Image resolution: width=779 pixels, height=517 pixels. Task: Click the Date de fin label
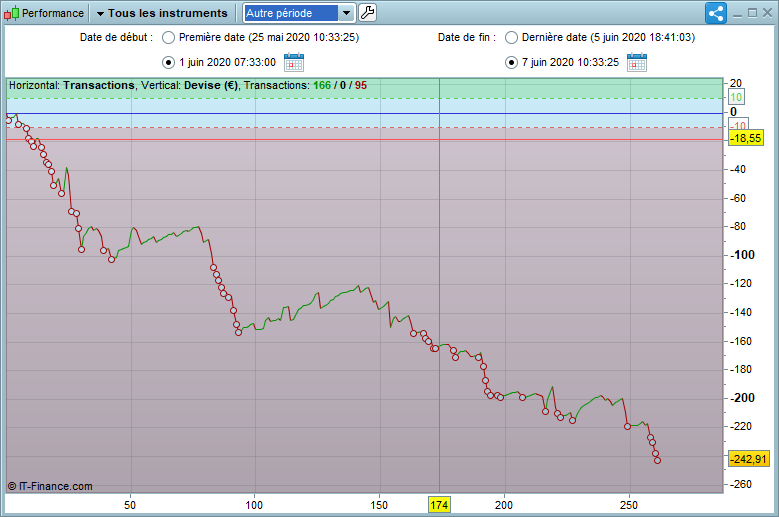tap(467, 37)
